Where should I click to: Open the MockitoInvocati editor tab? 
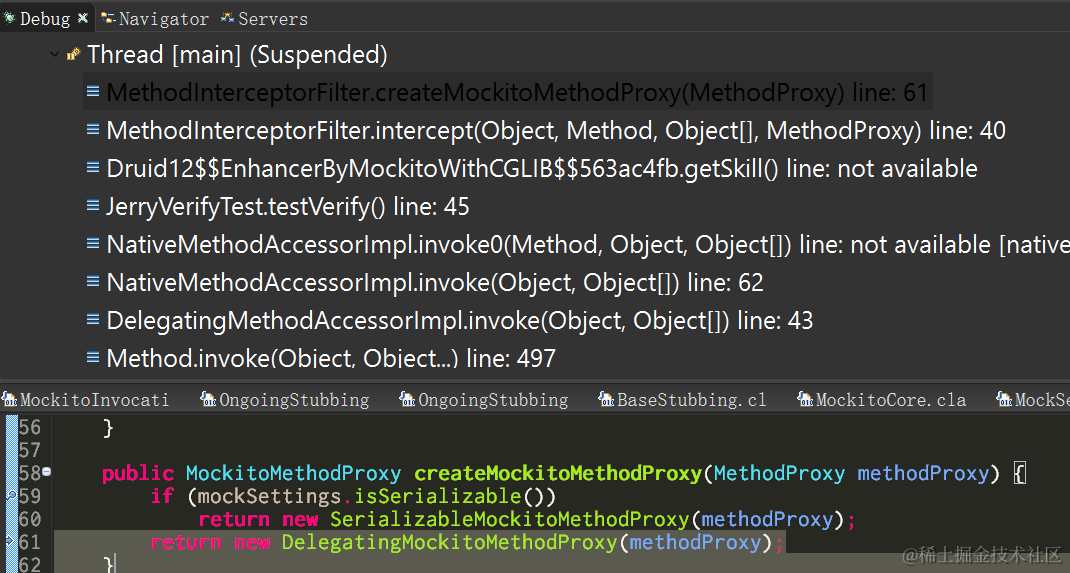(x=86, y=400)
